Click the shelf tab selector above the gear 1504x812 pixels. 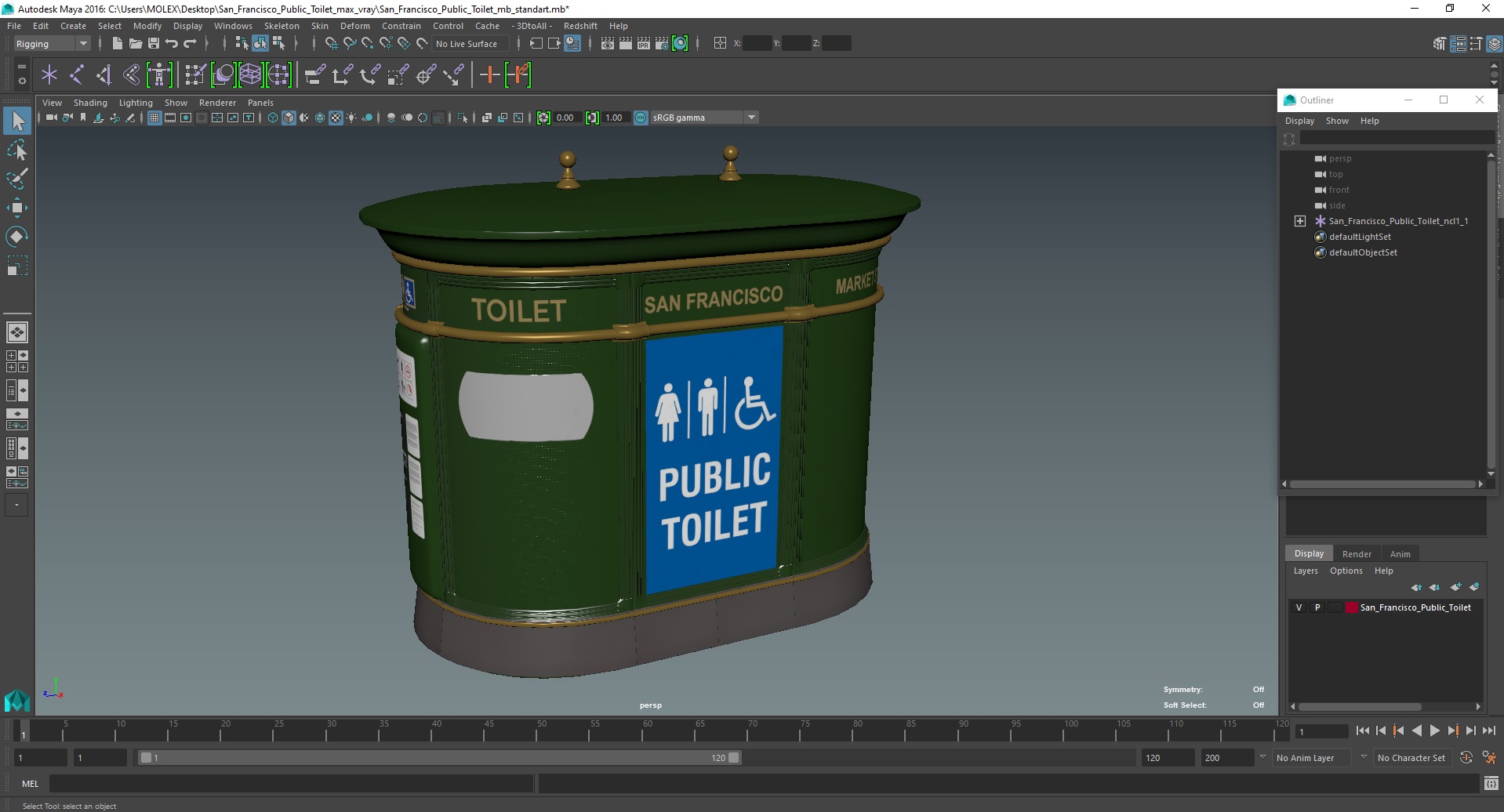tap(21, 68)
